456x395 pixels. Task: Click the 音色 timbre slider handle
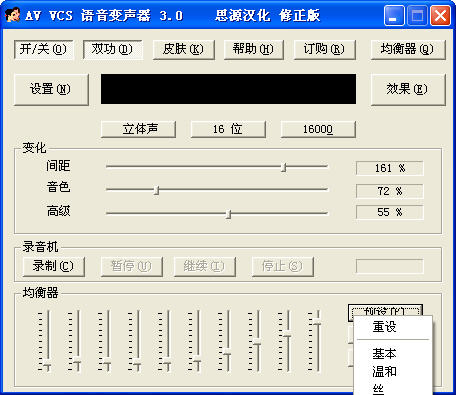point(157,190)
